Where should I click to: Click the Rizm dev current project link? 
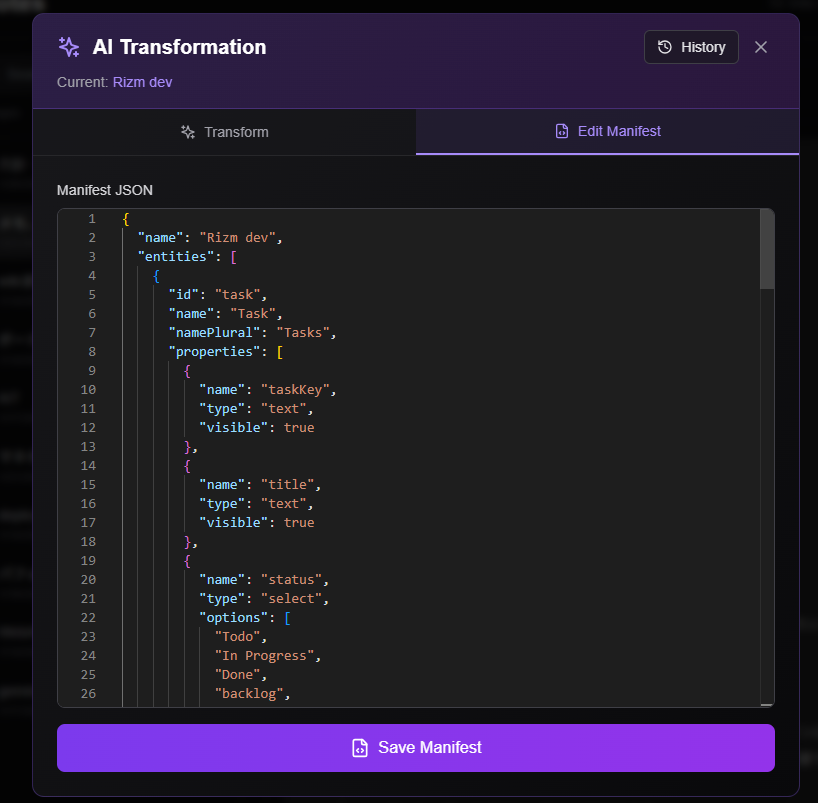(x=142, y=82)
